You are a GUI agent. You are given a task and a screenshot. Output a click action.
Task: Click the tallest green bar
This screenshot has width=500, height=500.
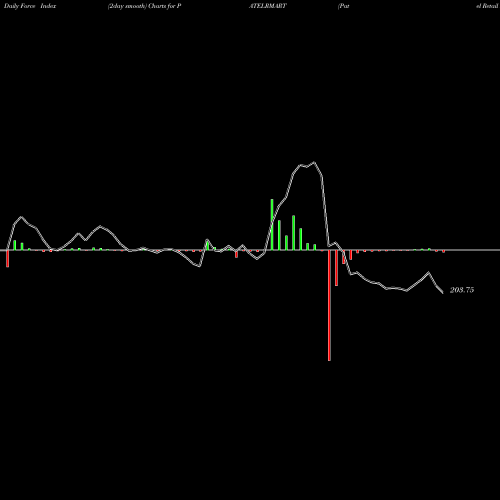pos(272,224)
